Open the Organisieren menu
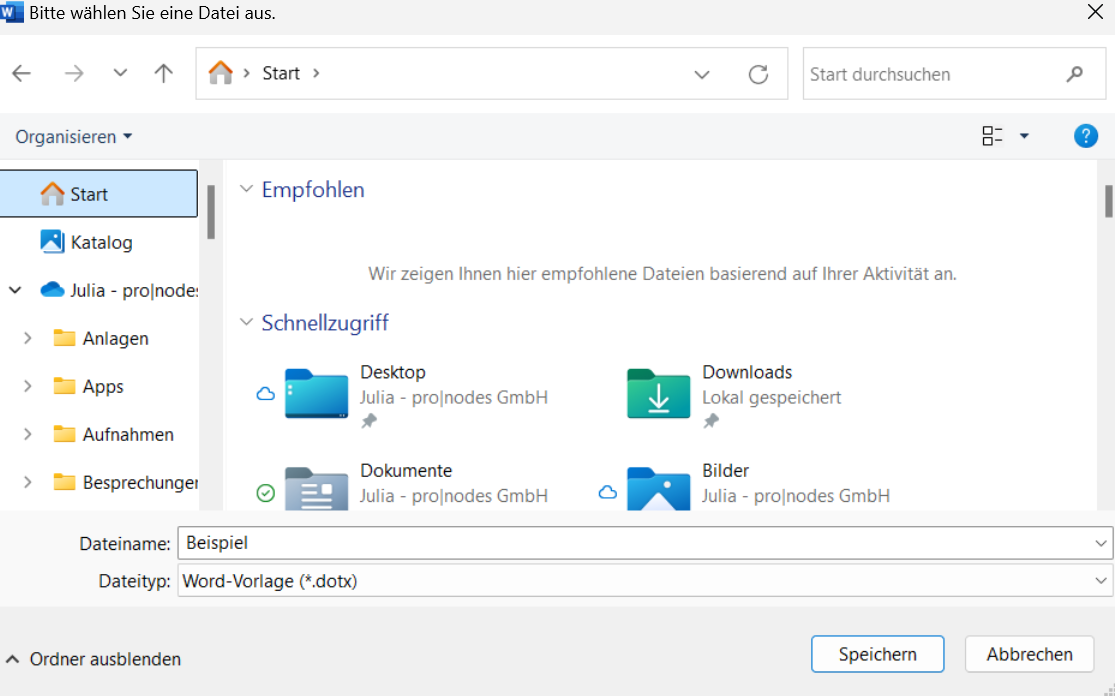The image size is (1115, 696). click(73, 137)
